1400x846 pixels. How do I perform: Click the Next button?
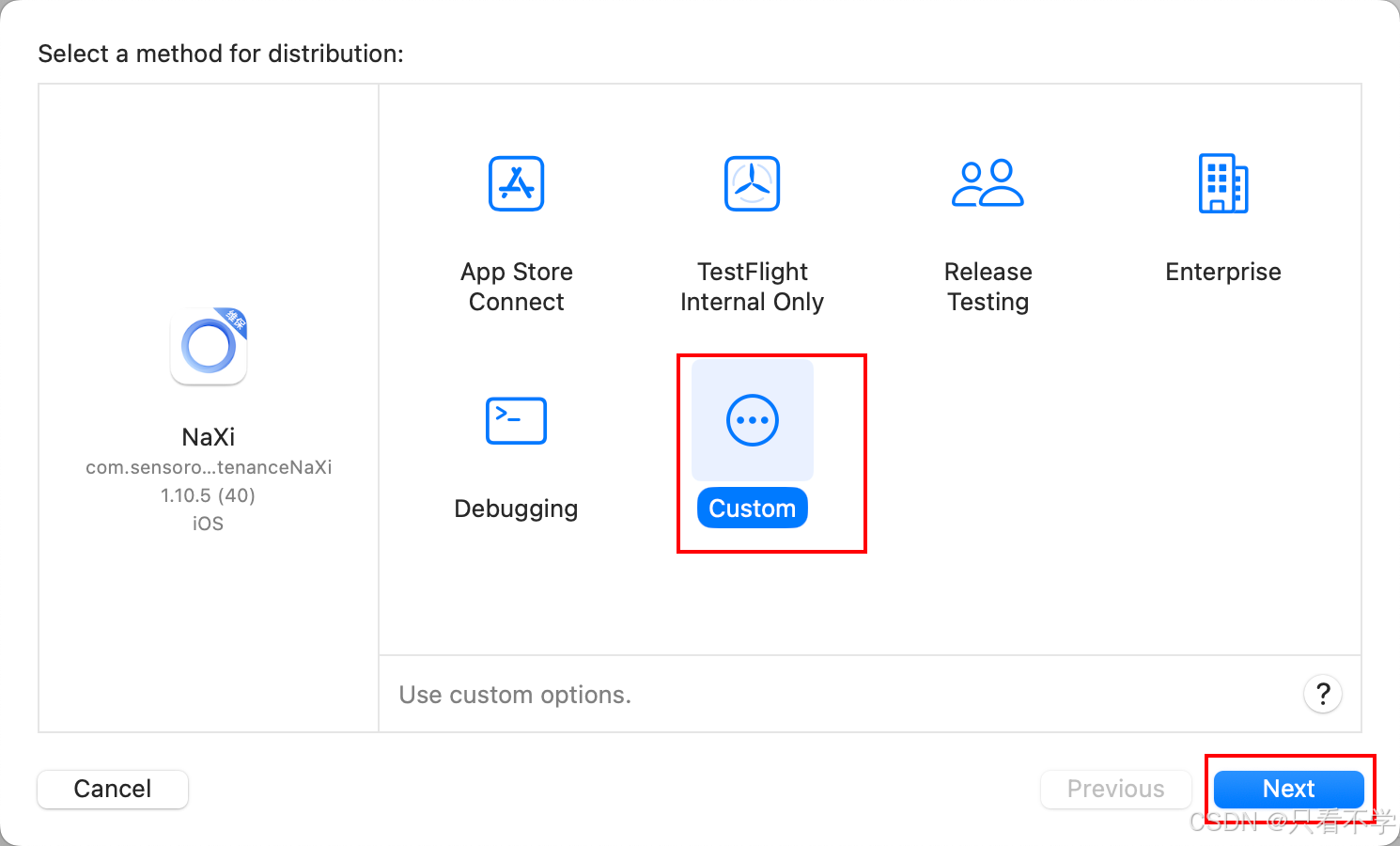1288,789
